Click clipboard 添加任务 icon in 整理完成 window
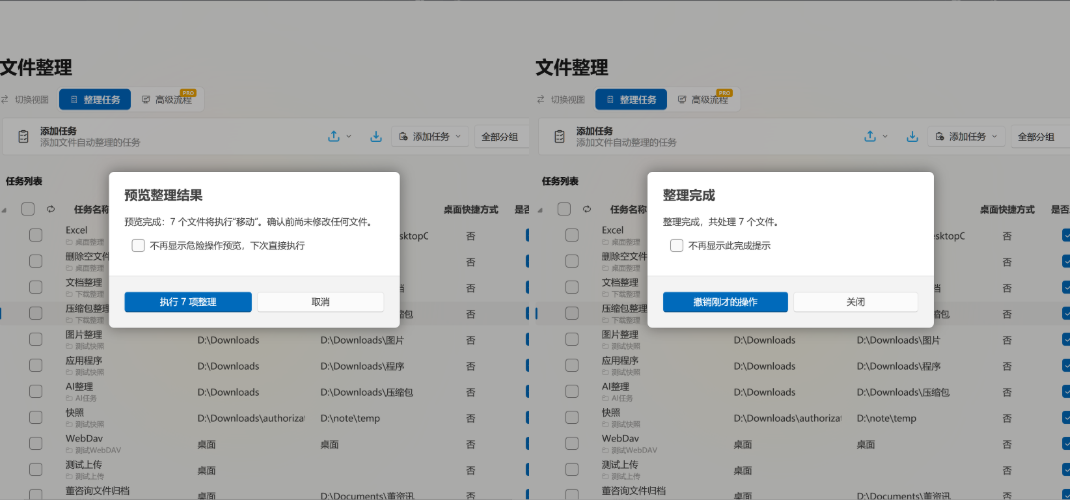1070x500 pixels. tap(560, 136)
